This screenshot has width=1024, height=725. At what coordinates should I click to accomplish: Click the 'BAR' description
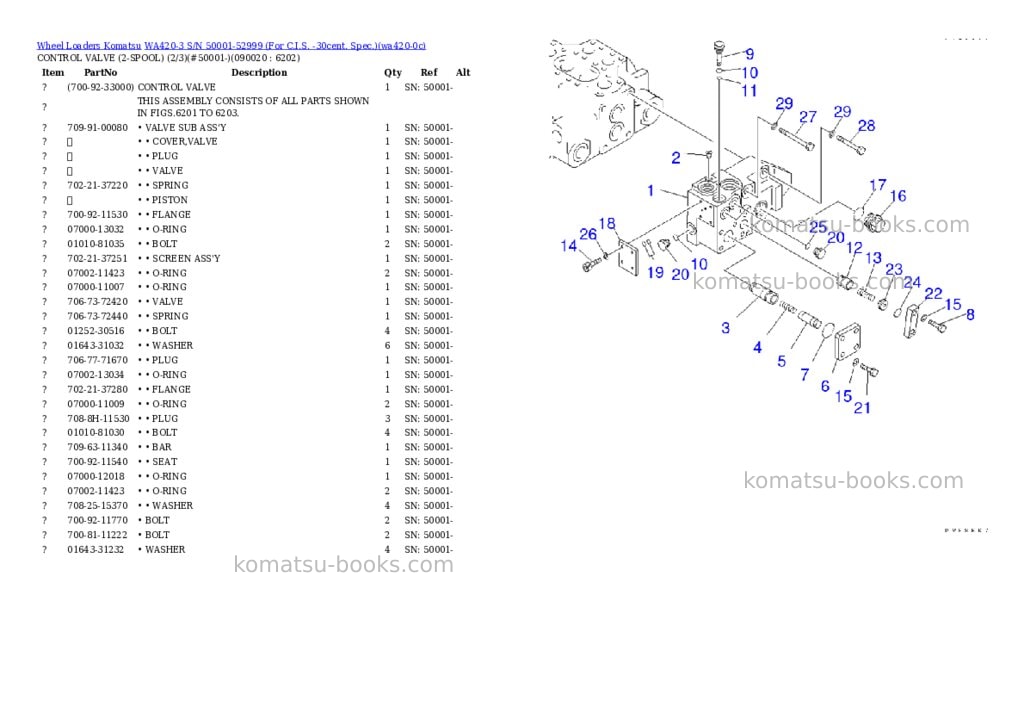161,447
